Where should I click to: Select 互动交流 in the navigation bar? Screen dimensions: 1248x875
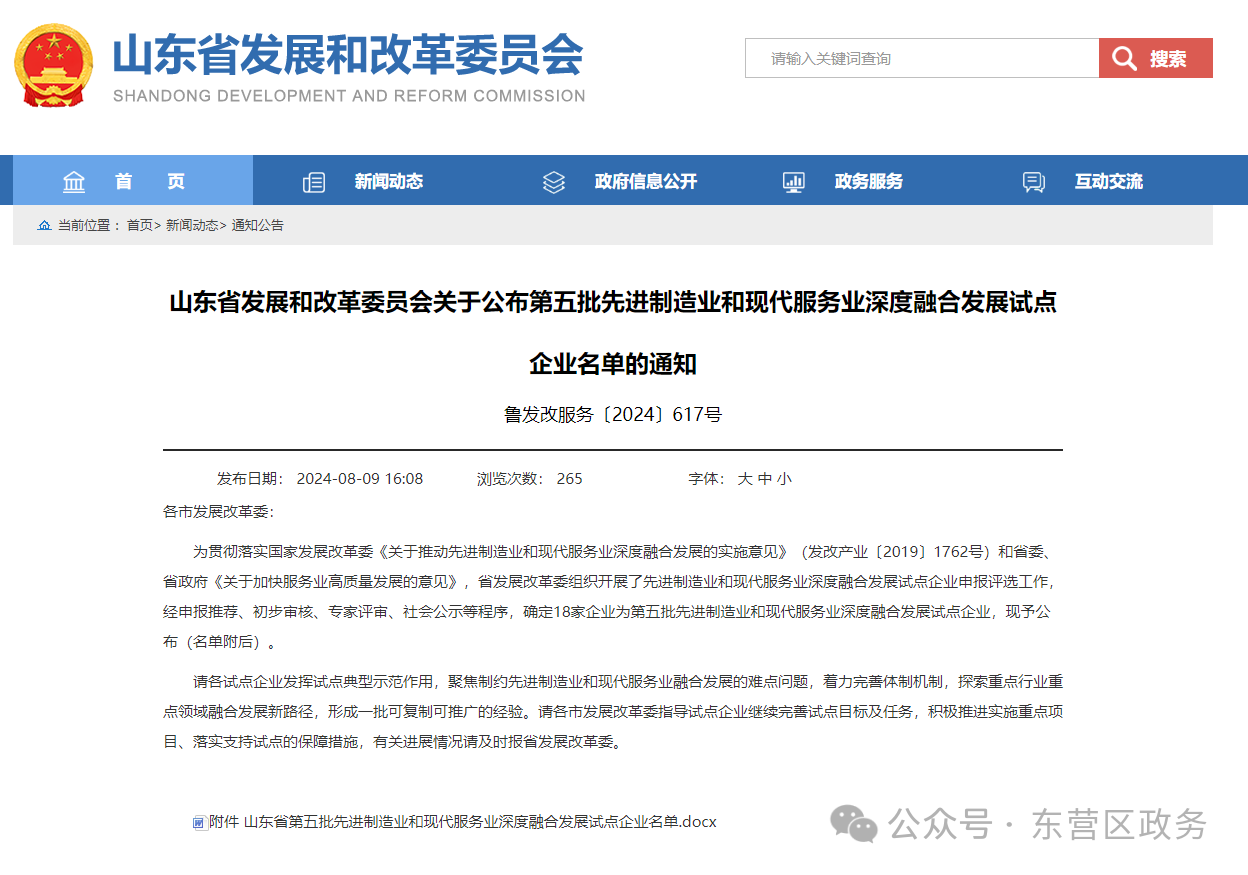click(x=1108, y=181)
